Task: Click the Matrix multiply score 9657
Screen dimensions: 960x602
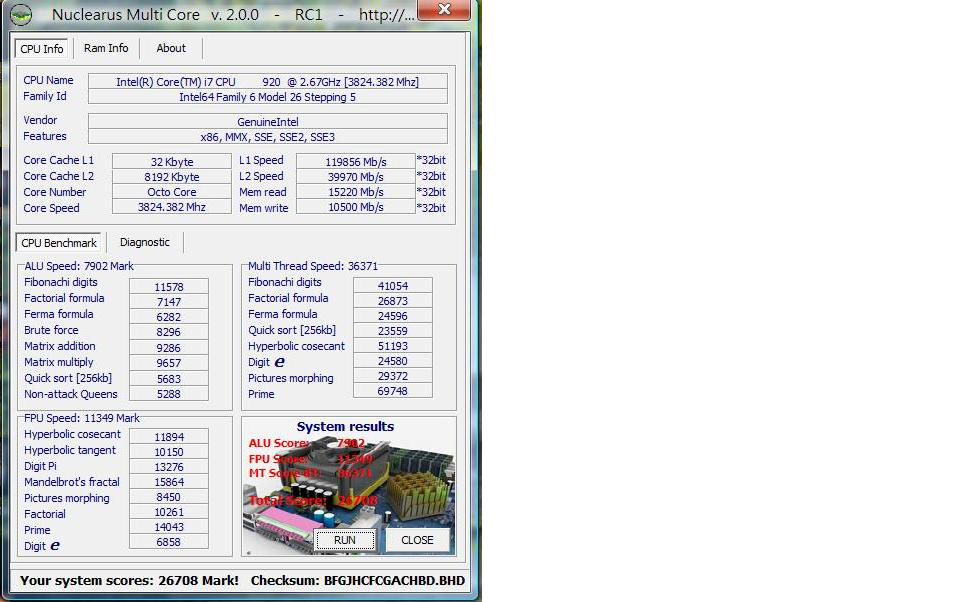Action: coord(169,363)
